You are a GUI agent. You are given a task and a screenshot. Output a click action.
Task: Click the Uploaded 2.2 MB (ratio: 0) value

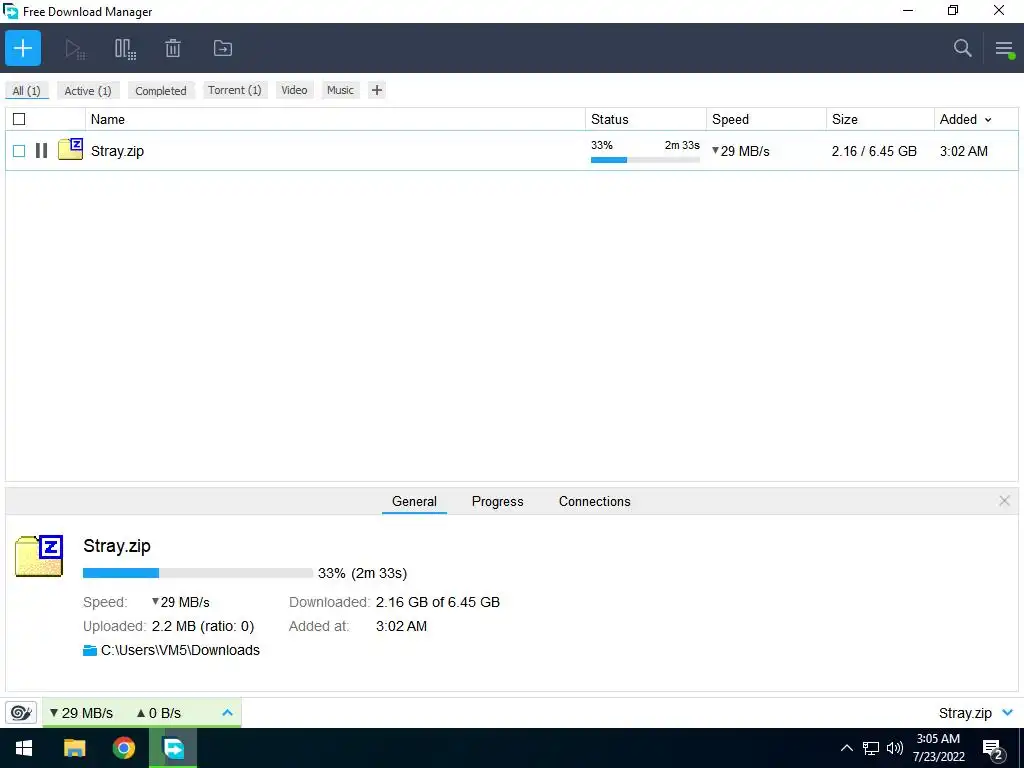[202, 626]
